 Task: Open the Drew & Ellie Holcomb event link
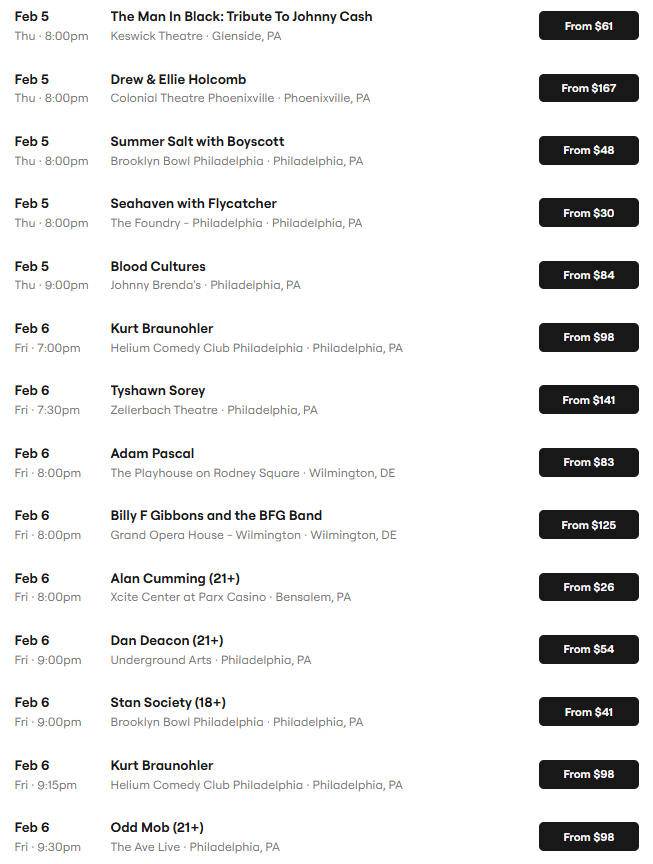coord(178,79)
